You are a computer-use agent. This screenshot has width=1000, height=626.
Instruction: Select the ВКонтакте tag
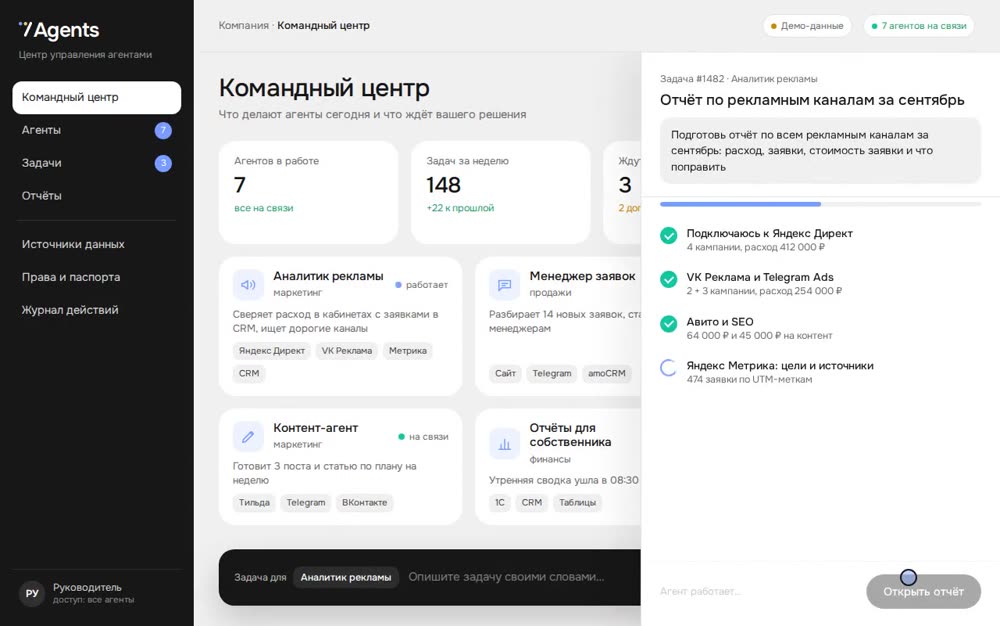[x=364, y=503]
